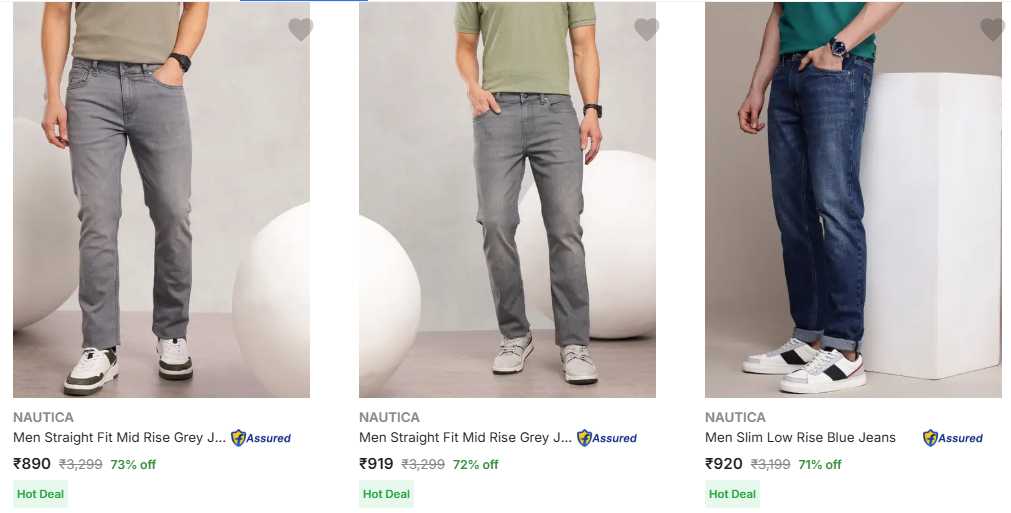Wishlist the ₹890 grey jeans with heart icon
Viewport: 1011px width, 513px height.
[300, 30]
